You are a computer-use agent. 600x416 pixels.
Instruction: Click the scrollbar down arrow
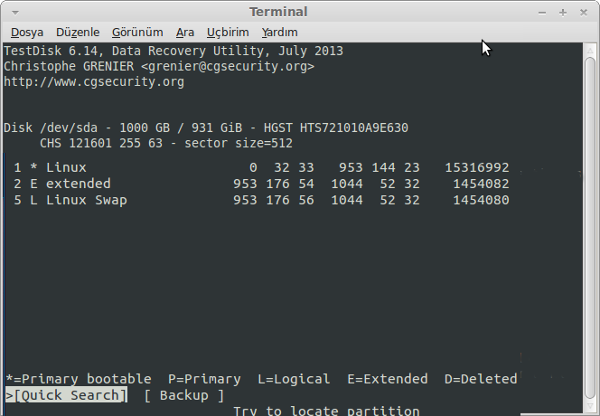pos(590,406)
